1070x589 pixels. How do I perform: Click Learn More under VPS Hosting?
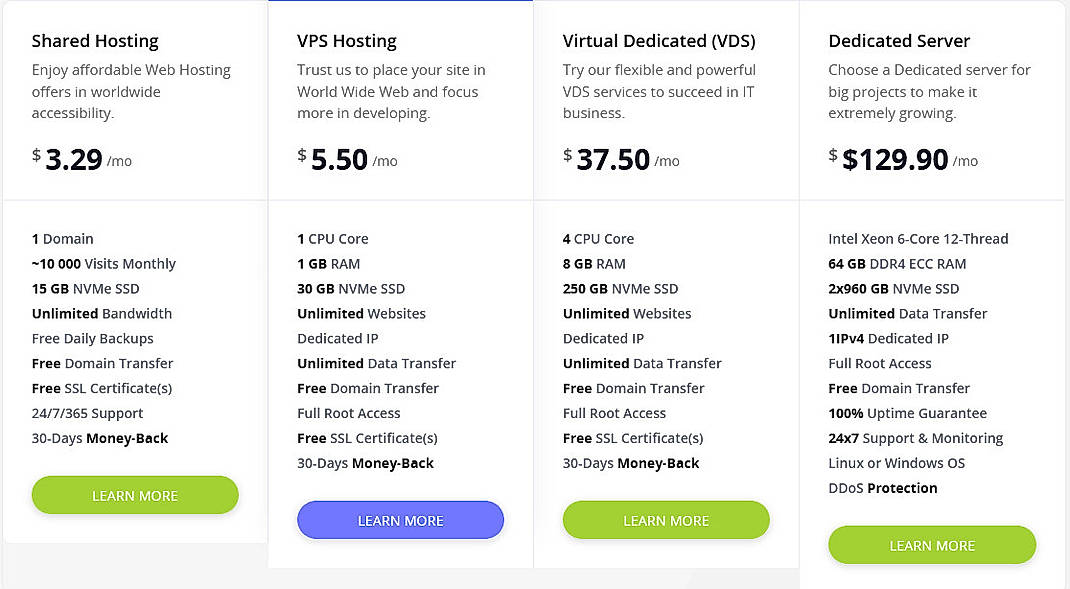(x=400, y=520)
